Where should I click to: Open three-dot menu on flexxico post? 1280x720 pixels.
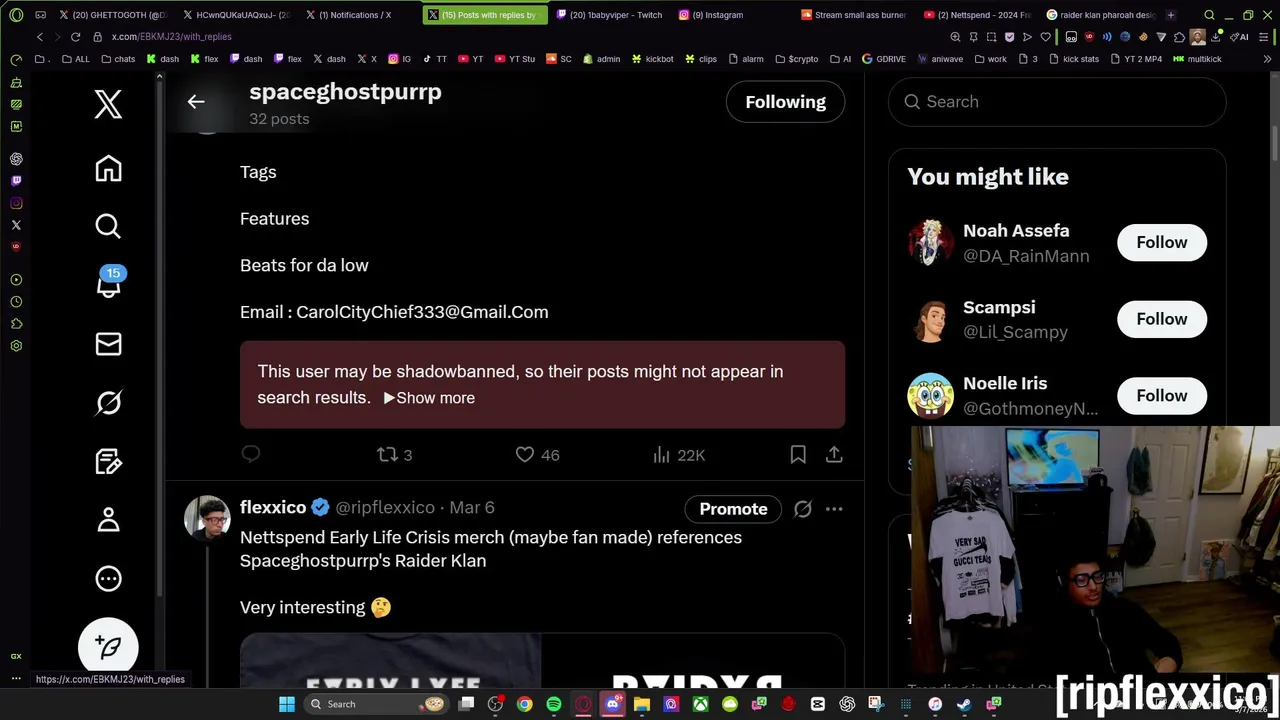834,509
